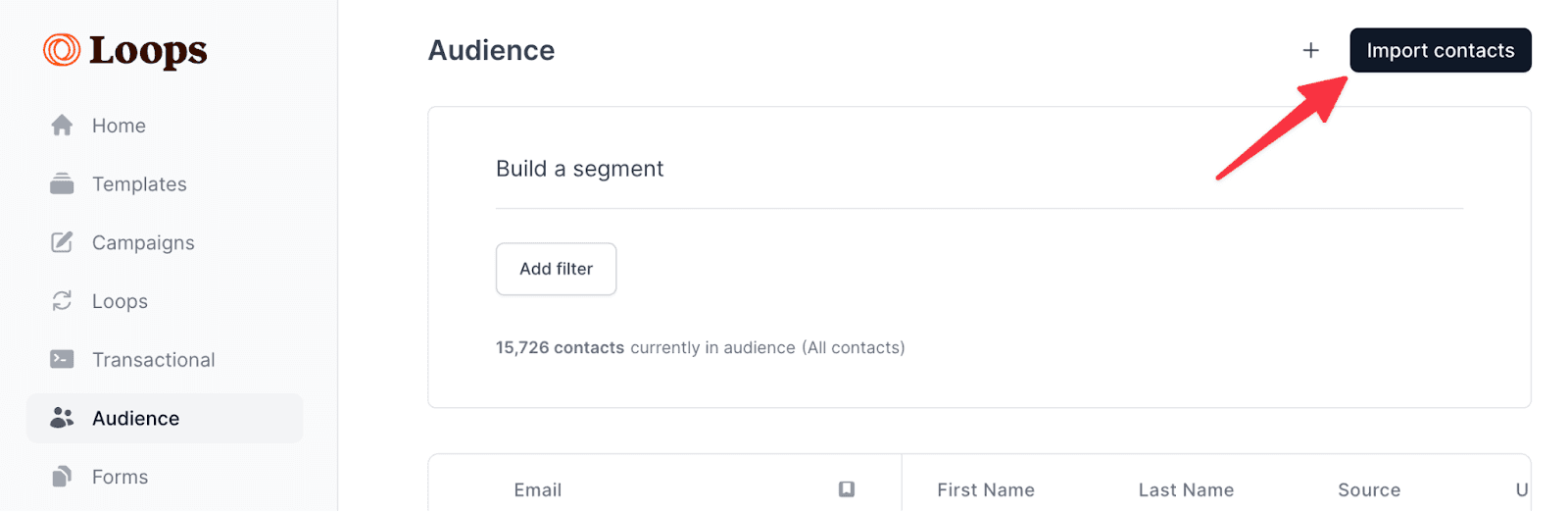1568x512 pixels.
Task: Click the First Name column header
Action: (985, 489)
